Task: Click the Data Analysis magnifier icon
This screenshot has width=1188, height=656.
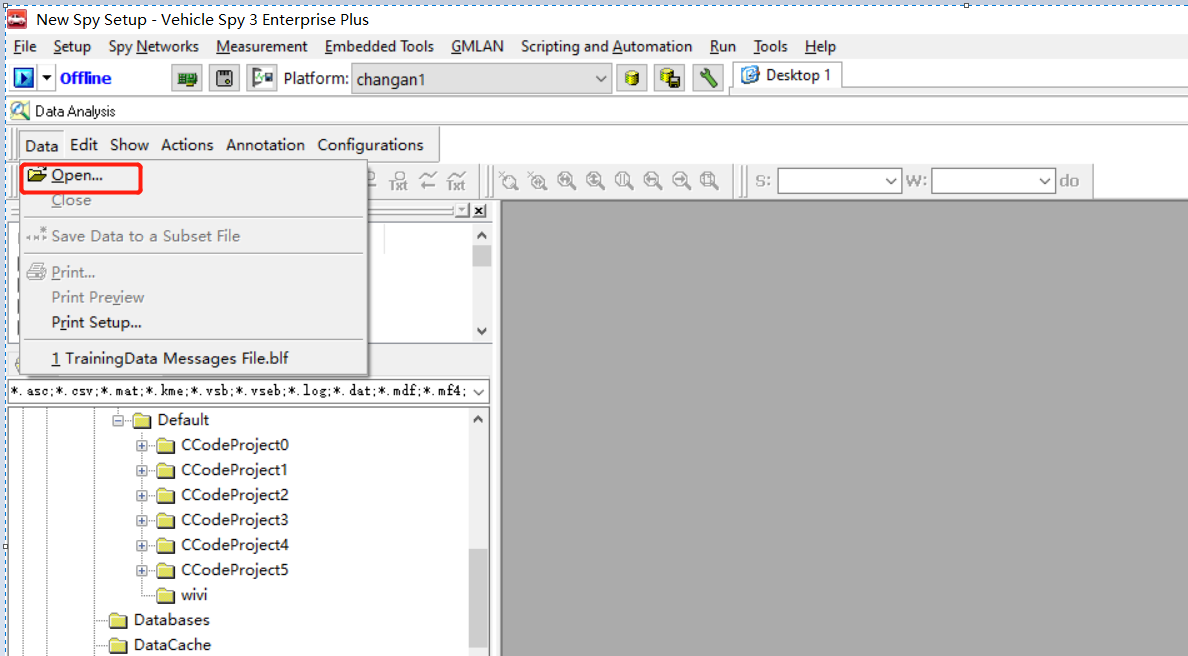Action: [20, 111]
